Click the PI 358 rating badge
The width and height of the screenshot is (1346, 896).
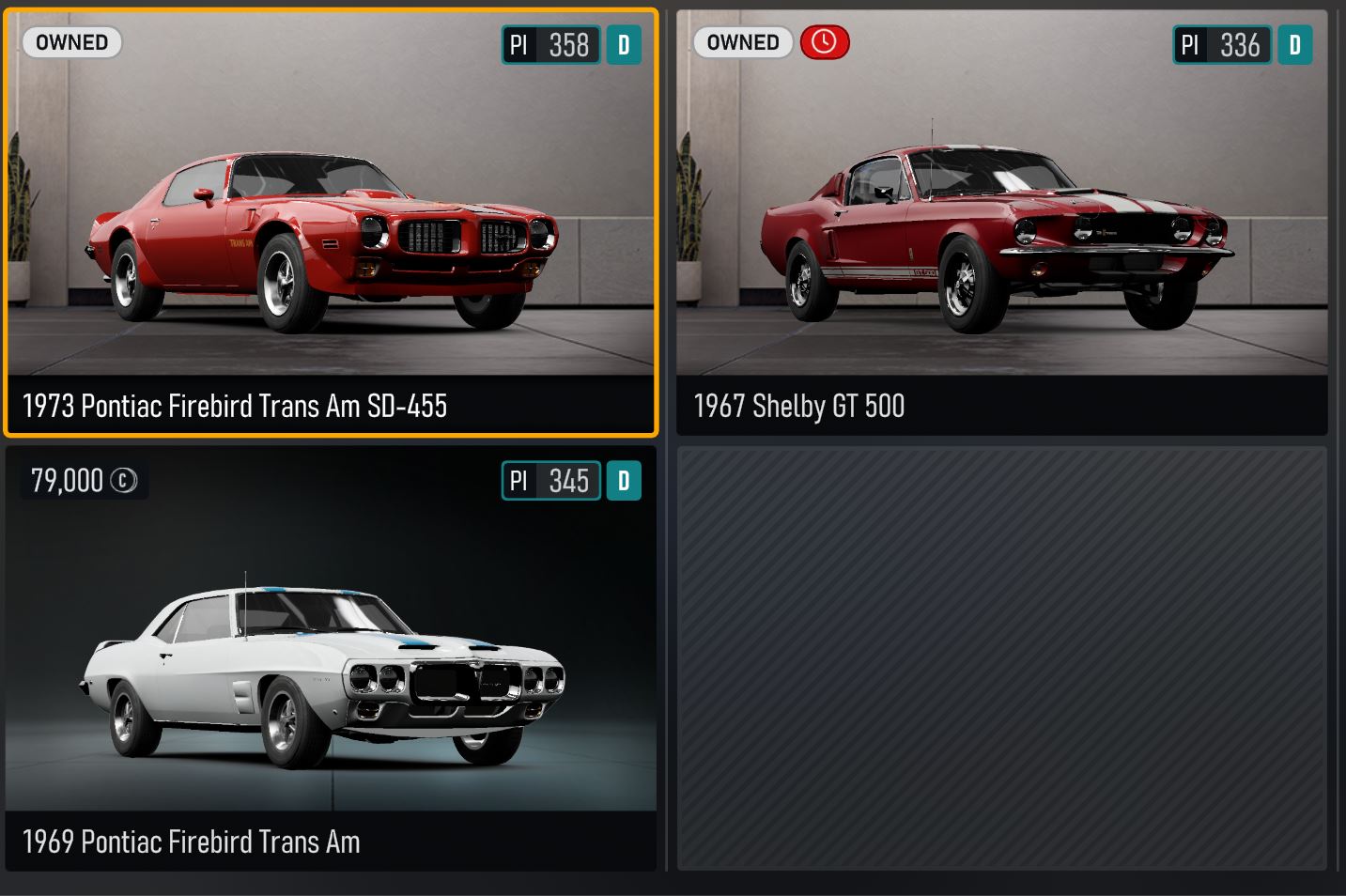pyautogui.click(x=551, y=45)
